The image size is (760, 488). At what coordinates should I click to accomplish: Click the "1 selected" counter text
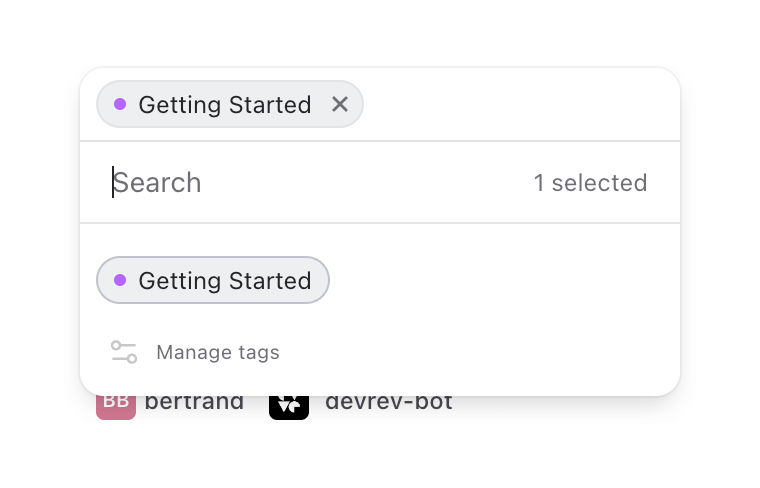(590, 183)
